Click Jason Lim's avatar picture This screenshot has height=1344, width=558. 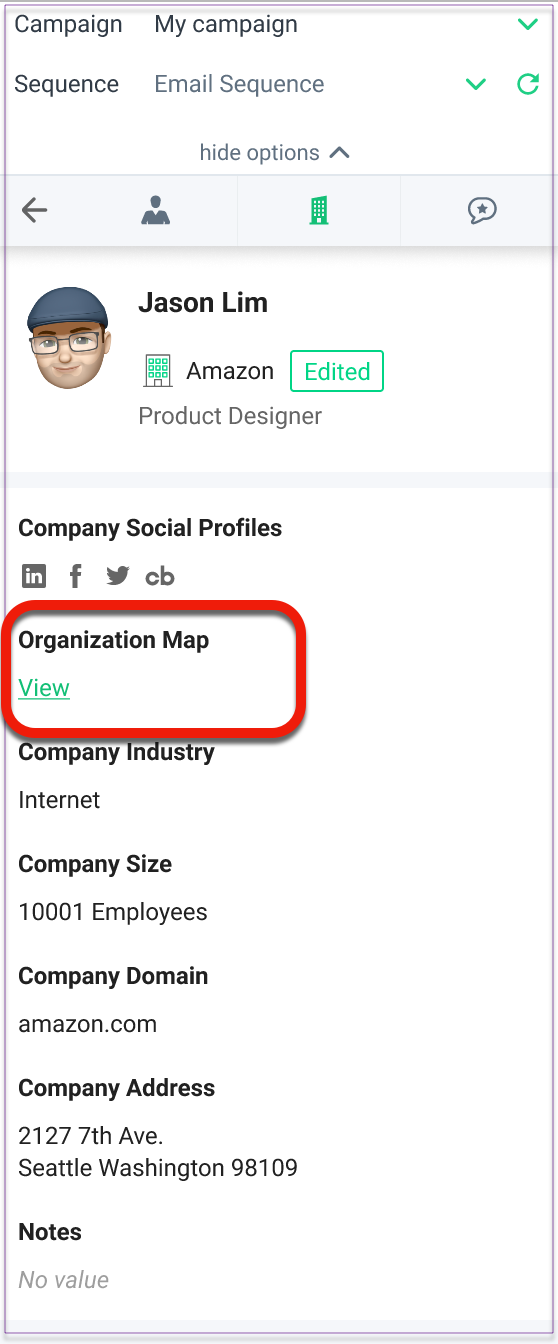[x=68, y=338]
